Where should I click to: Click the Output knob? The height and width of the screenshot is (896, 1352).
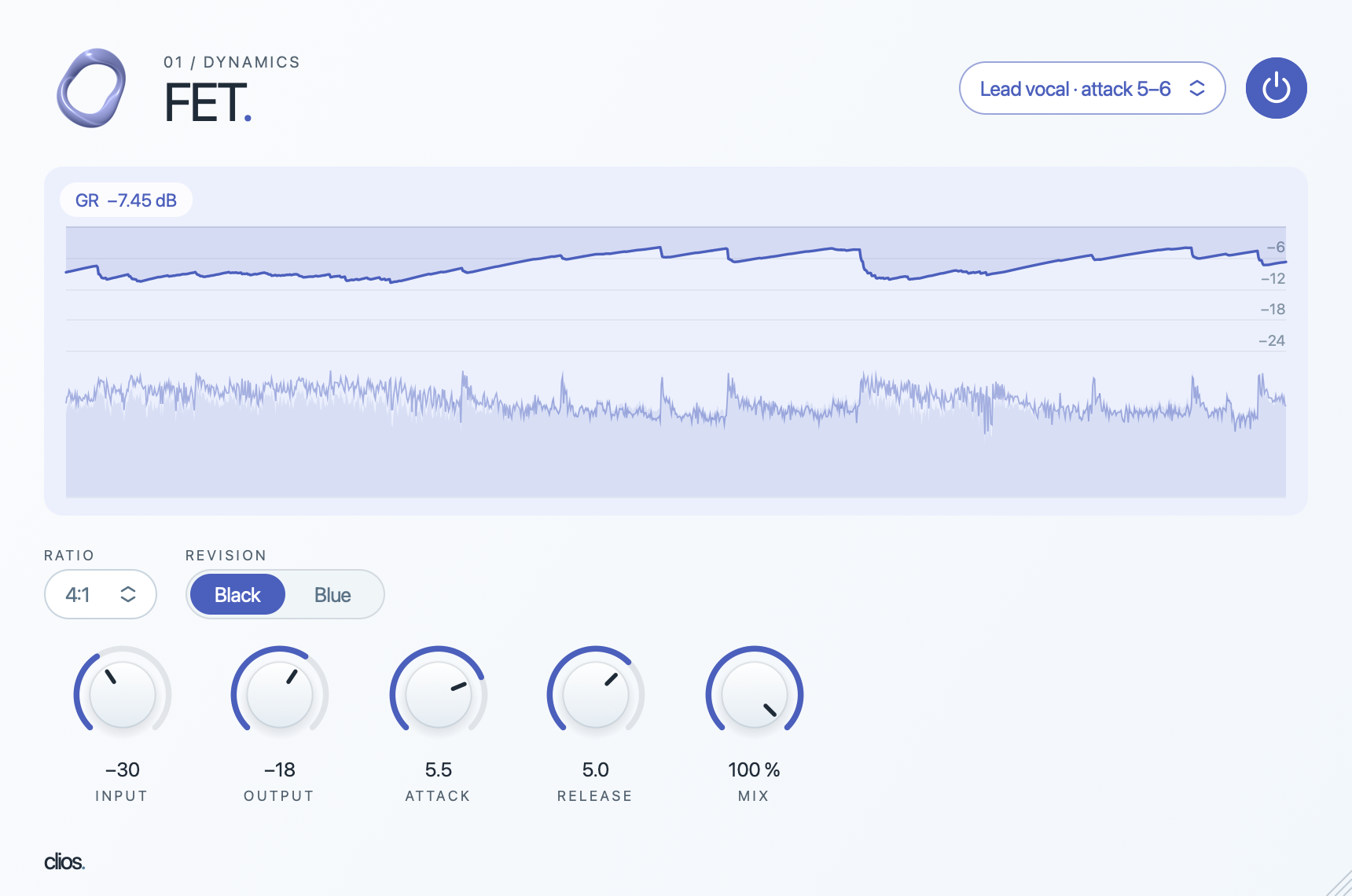pos(280,695)
